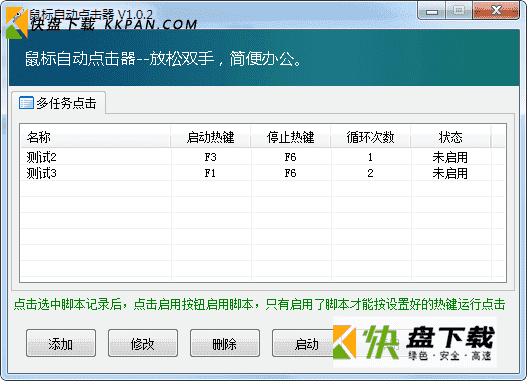Maximize the 鼠标自动点击器 window
The height and width of the screenshot is (381, 527).
click(x=459, y=11)
